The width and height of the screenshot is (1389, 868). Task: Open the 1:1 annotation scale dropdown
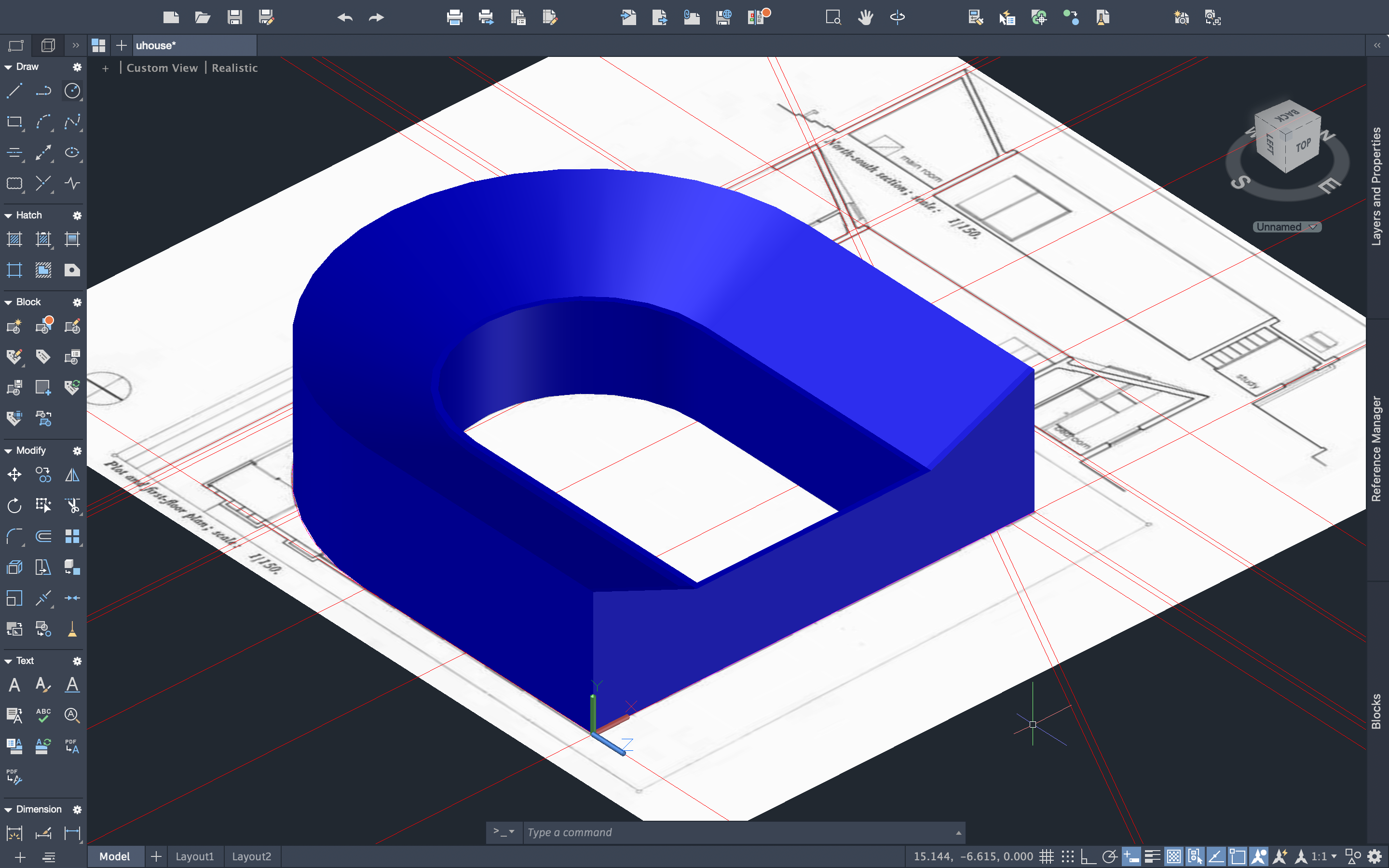[x=1325, y=856]
